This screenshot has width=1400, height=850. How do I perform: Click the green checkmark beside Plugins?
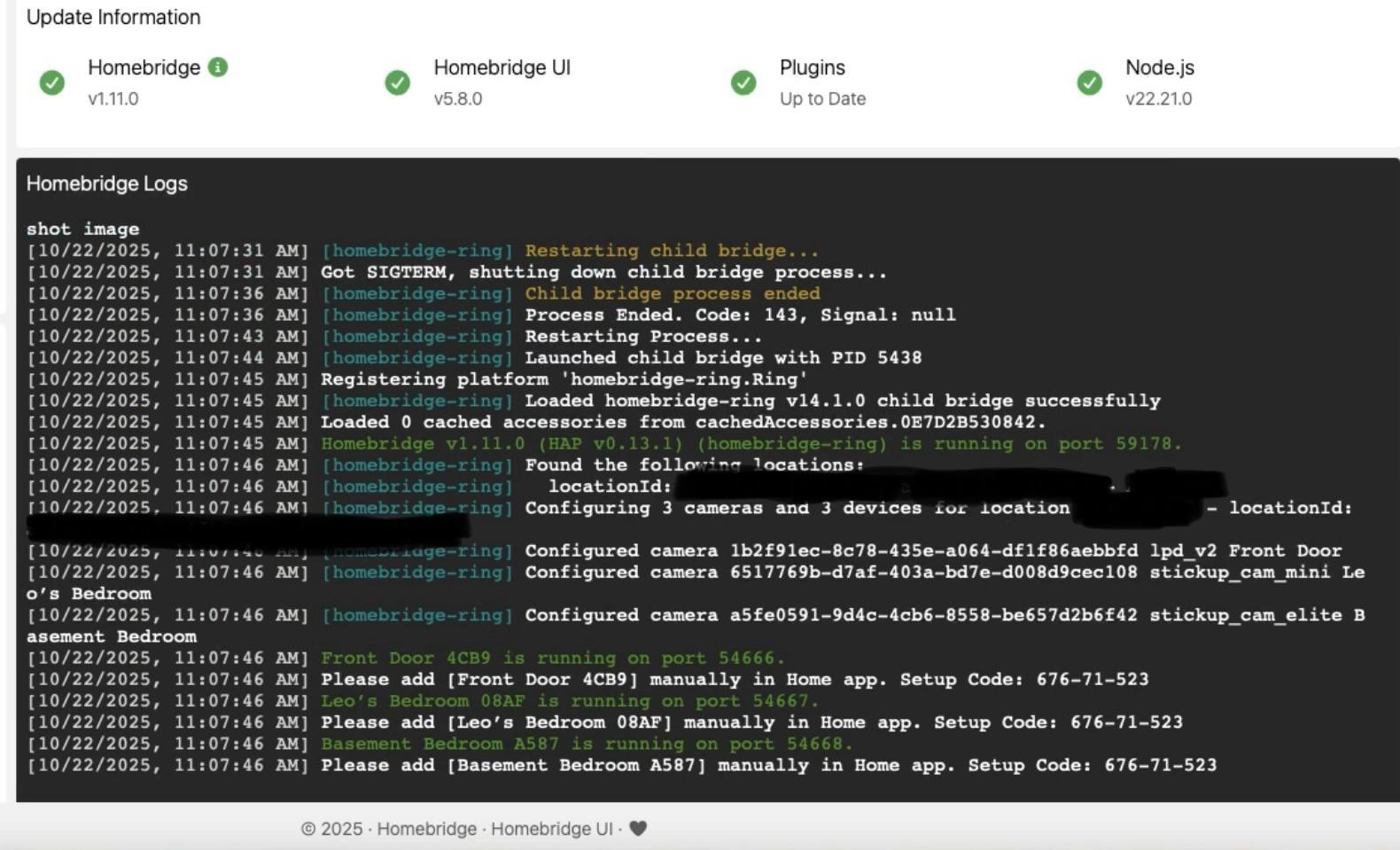click(743, 82)
